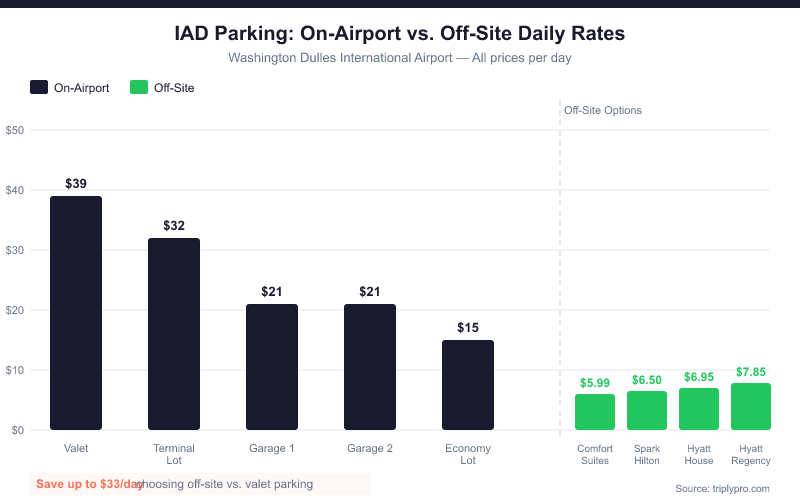Toggle the Off-Site legend label
This screenshot has height=500, width=800.
[174, 88]
